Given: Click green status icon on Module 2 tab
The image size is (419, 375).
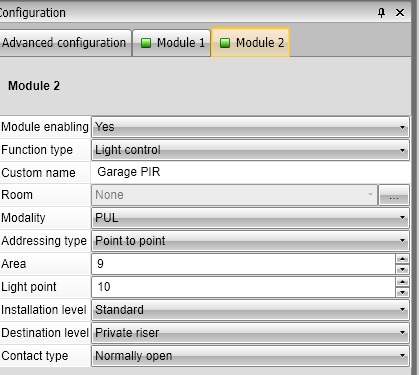Looking at the screenshot, I should click(225, 43).
